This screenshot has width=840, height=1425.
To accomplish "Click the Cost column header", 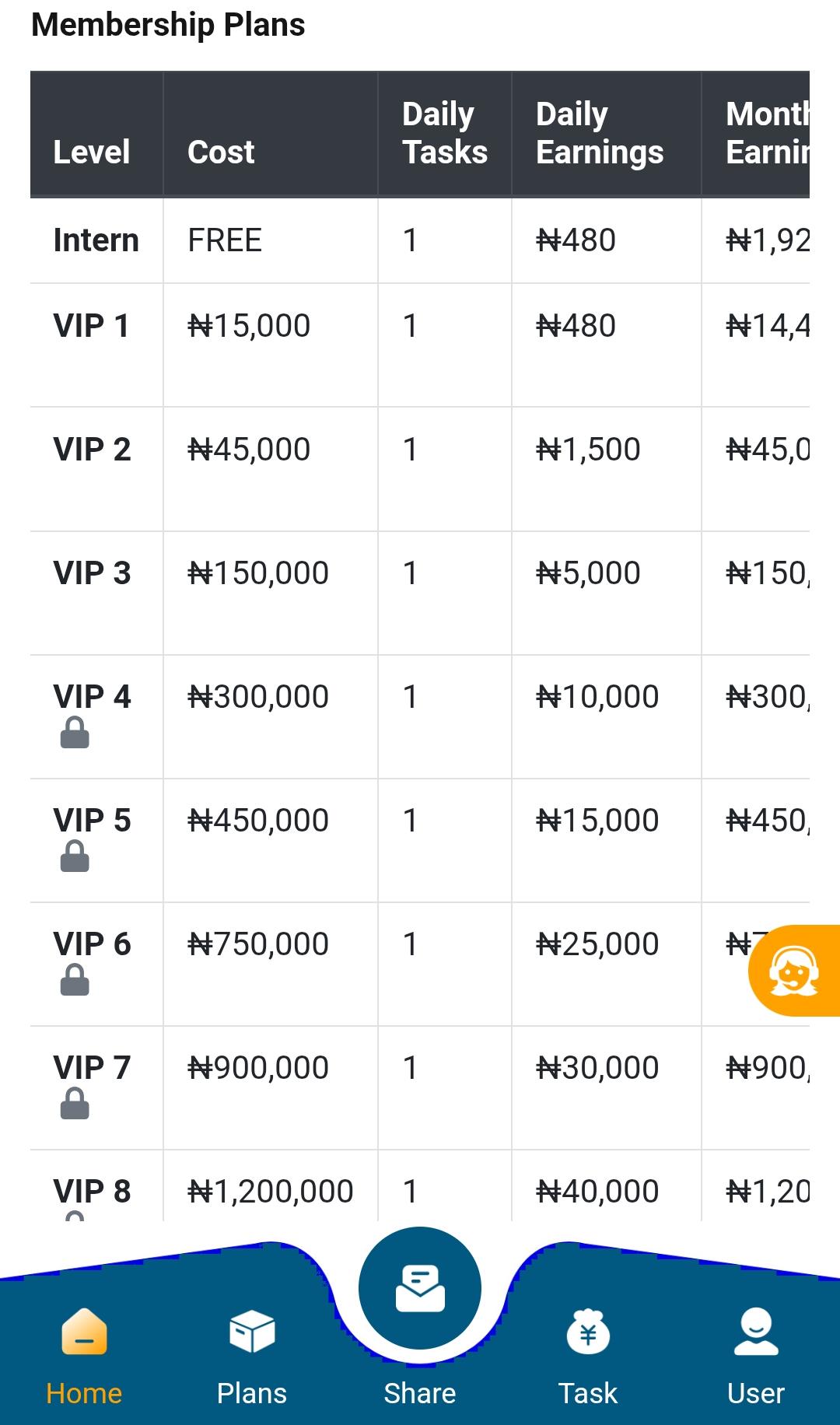I will coord(221,152).
